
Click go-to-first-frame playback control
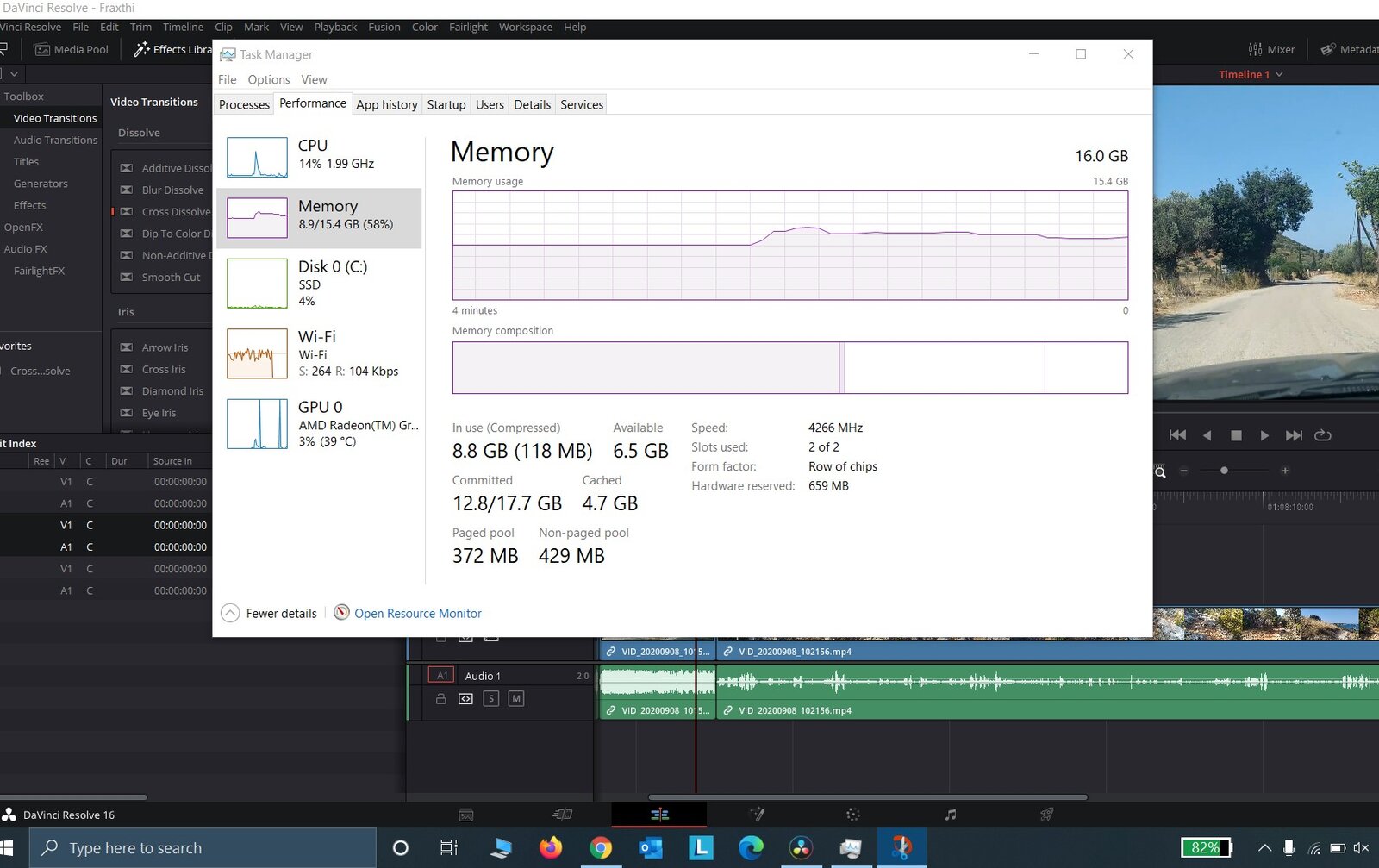coord(1177,435)
